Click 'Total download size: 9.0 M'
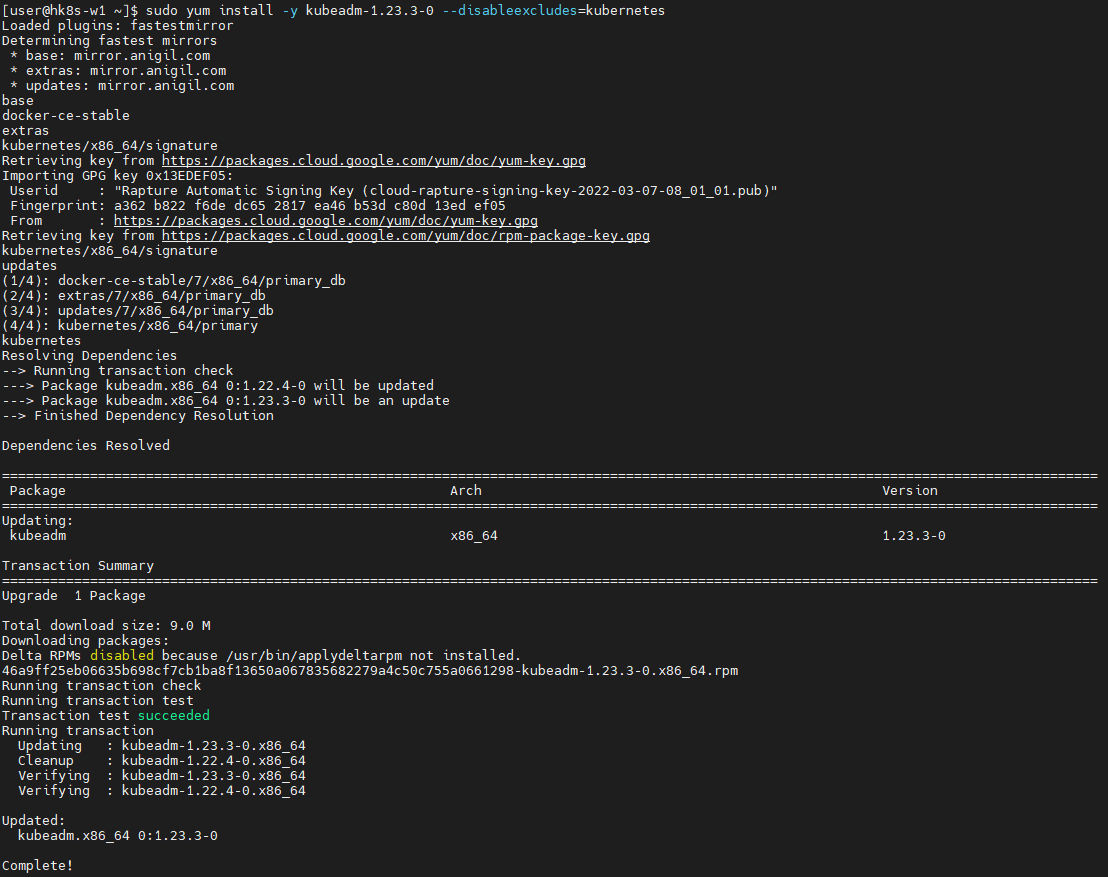 (106, 625)
